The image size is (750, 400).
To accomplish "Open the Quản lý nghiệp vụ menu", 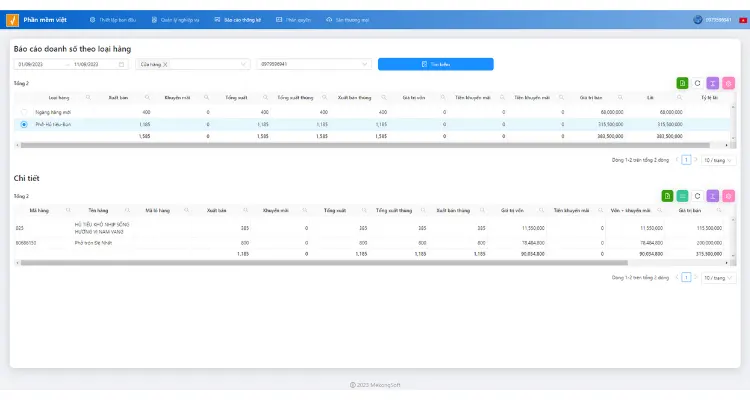I will [175, 20].
